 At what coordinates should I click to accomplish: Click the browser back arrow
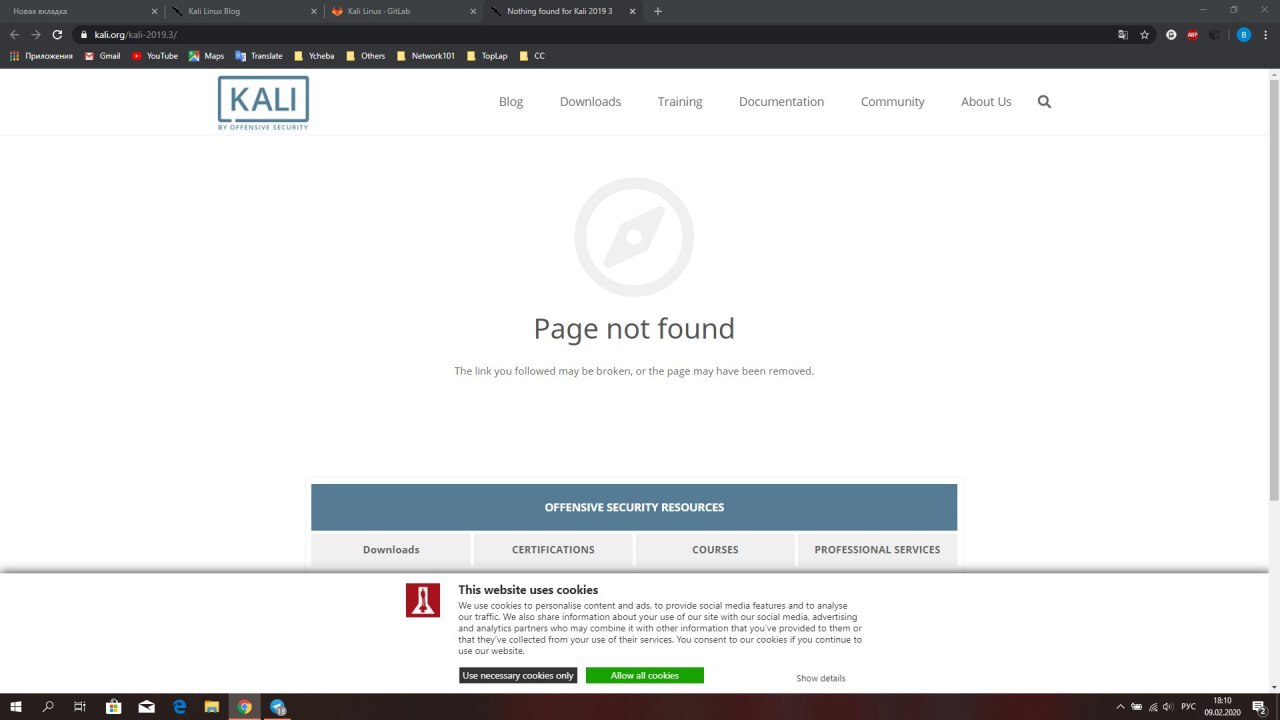click(14, 34)
